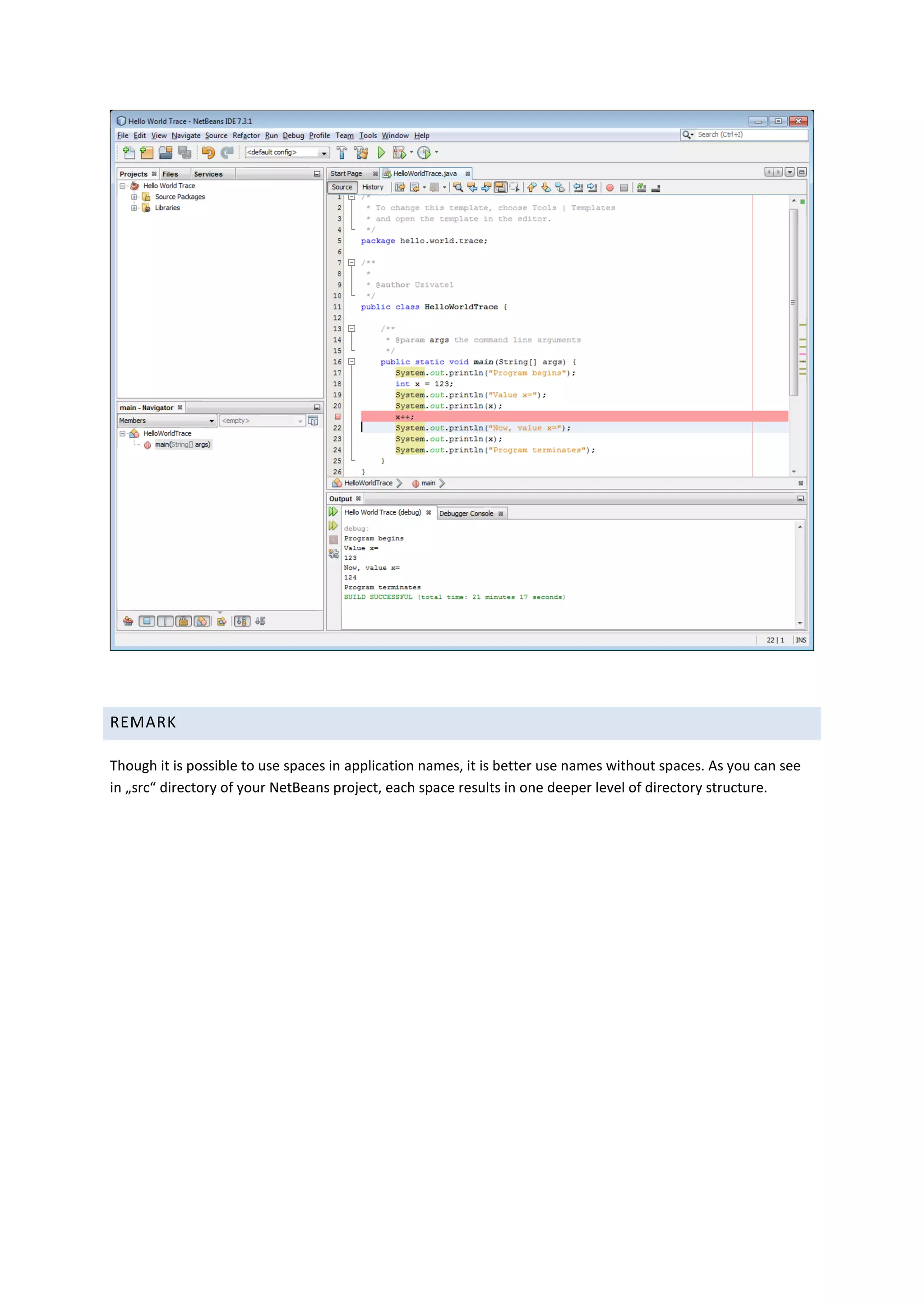Click the New File toolbar icon
Viewport: 924px width, 1307px height.
[129, 153]
